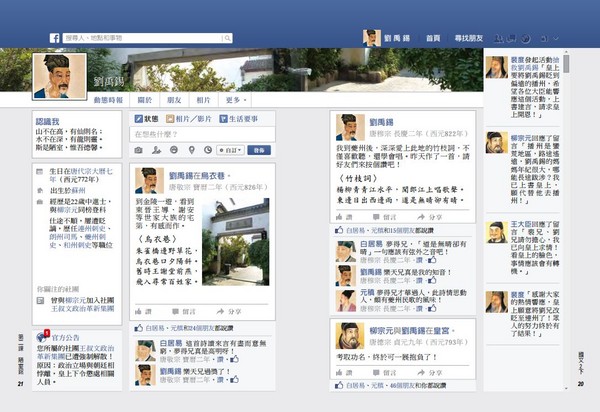Go to 首頁 in top bar
The image size is (600, 412).
pos(433,37)
